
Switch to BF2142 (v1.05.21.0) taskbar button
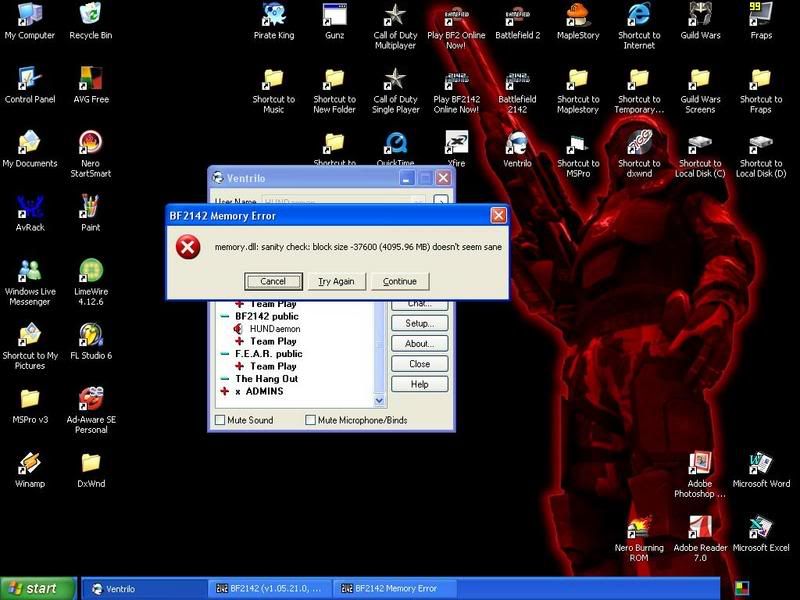tap(269, 589)
